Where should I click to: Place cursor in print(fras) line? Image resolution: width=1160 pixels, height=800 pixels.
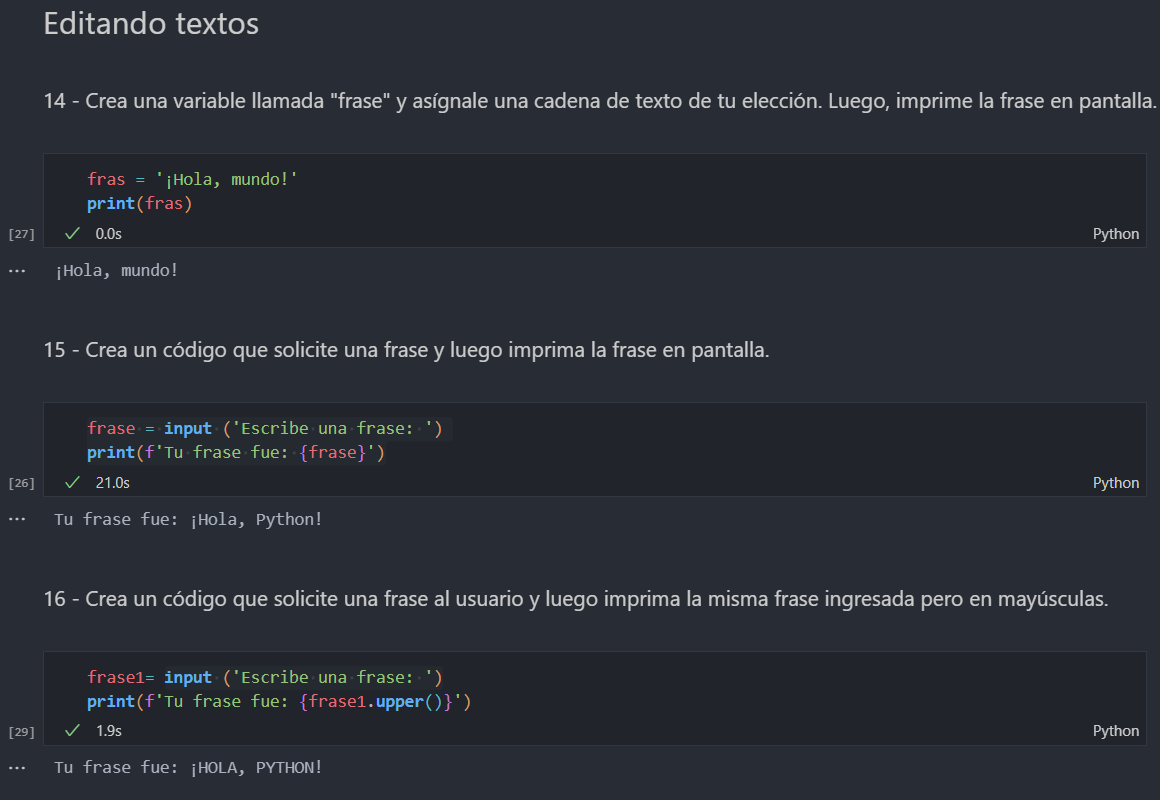pyautogui.click(x=140, y=204)
